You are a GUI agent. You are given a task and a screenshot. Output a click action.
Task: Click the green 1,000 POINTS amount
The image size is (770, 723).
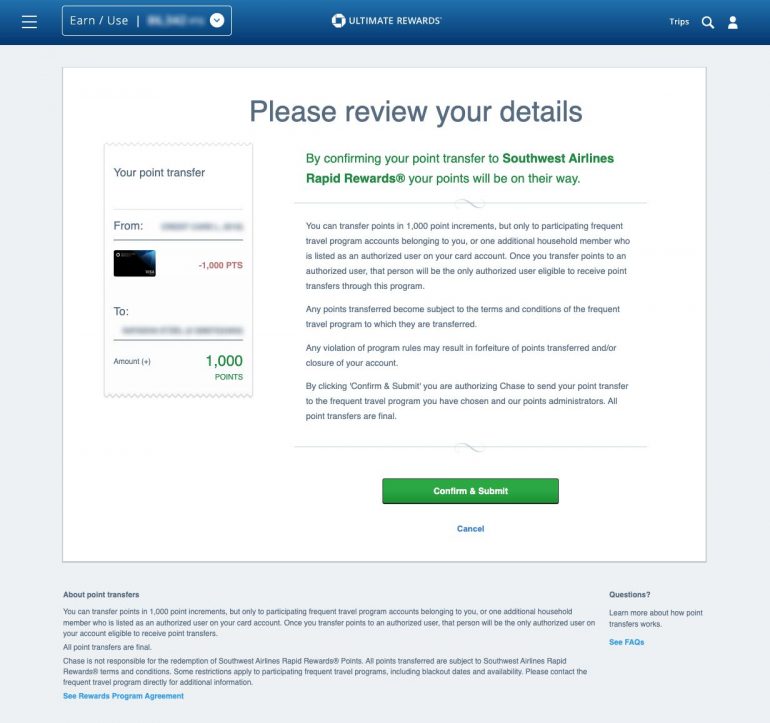tap(224, 362)
